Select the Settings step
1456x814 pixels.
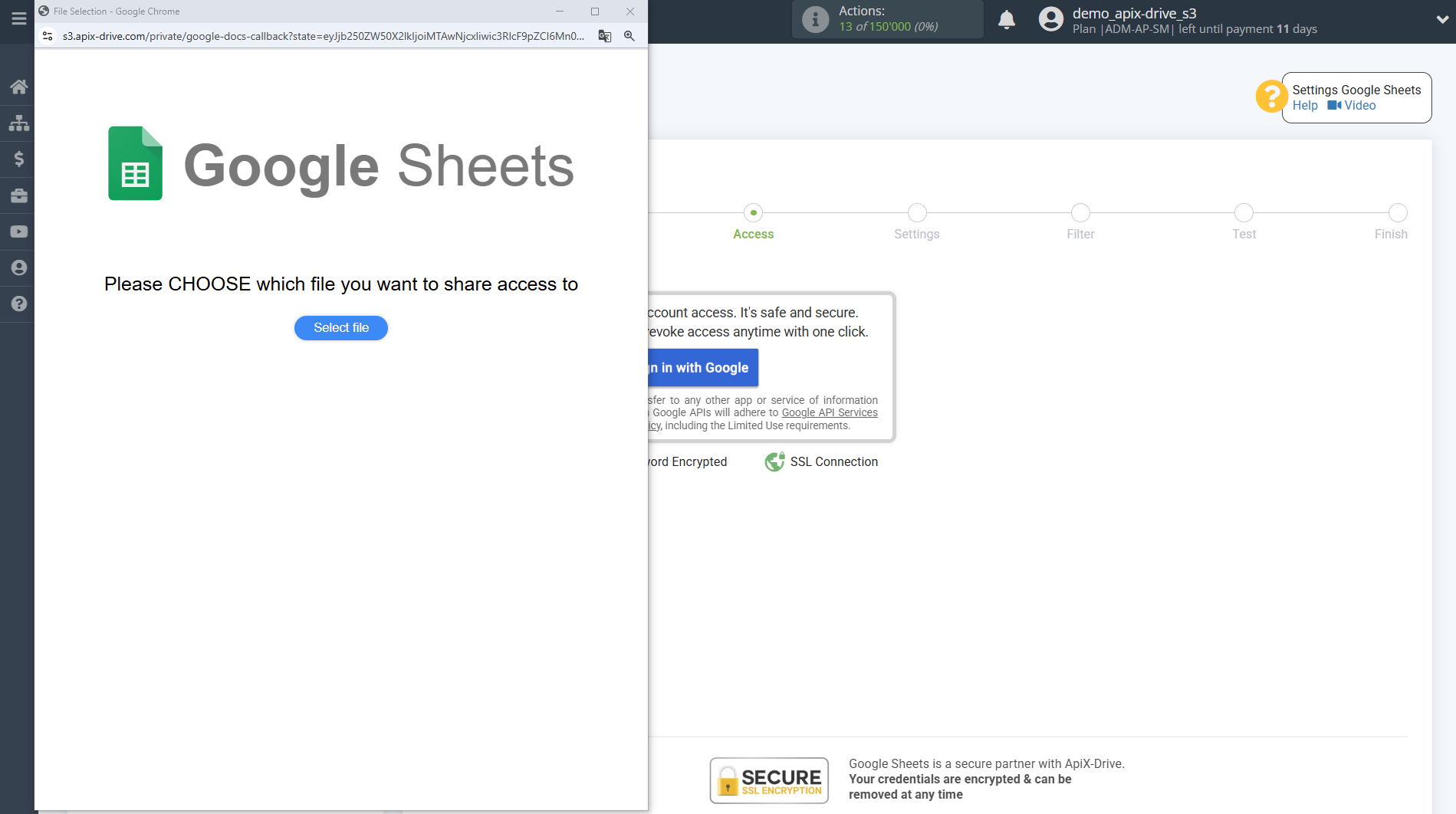click(x=917, y=222)
